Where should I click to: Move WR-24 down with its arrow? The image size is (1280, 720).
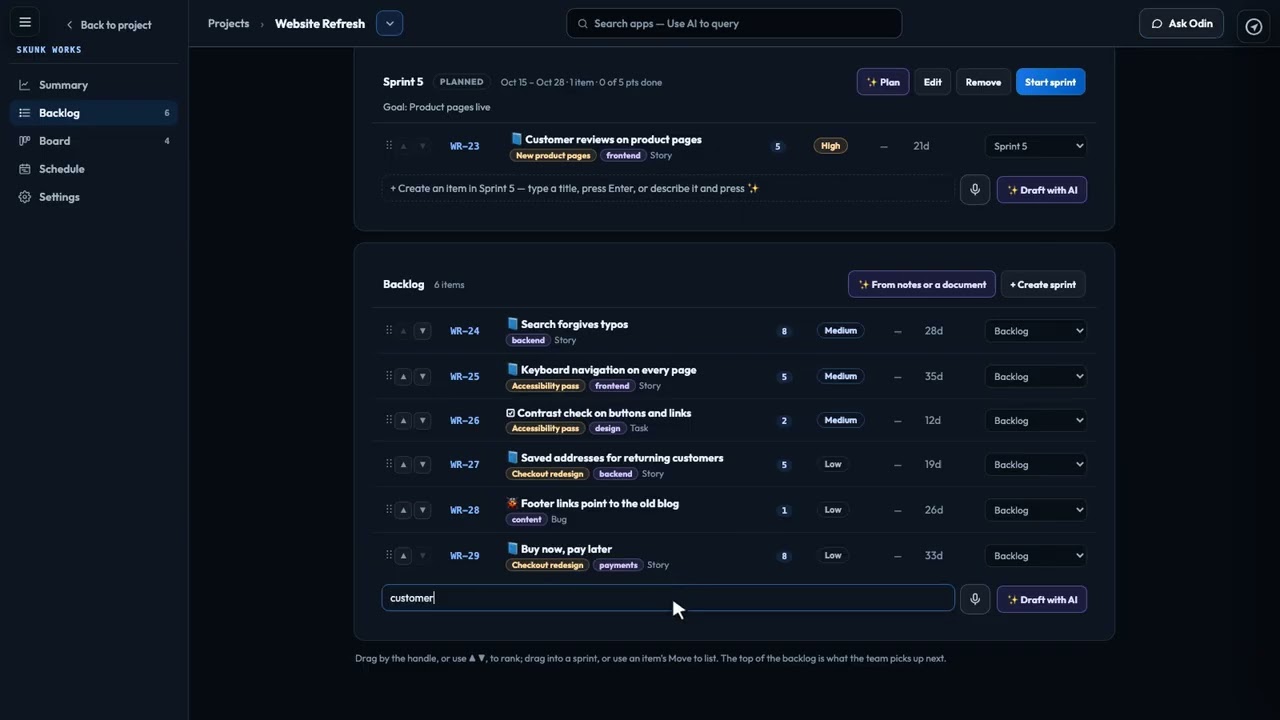(422, 331)
